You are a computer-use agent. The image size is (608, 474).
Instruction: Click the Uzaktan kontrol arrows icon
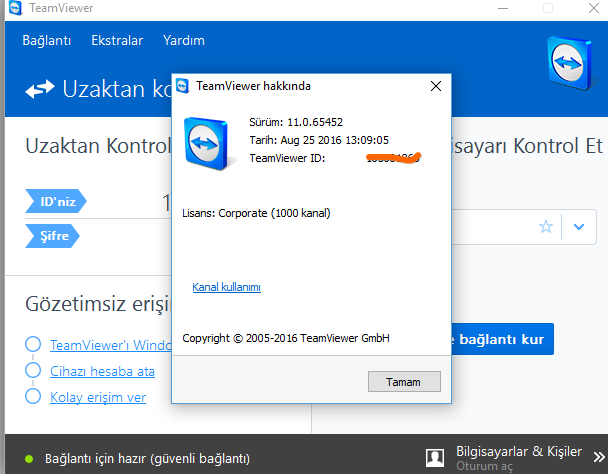40,89
